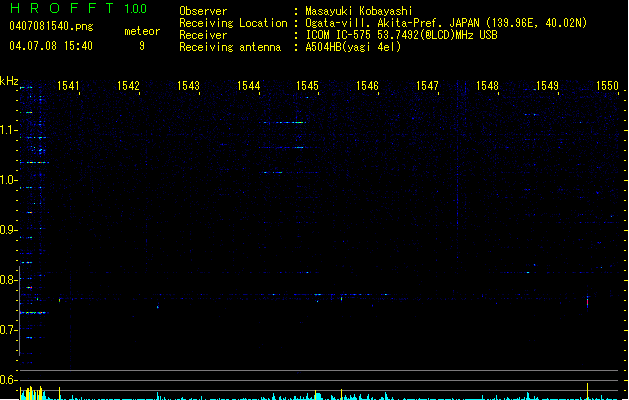Click the 1550 time axis marker
The width and height of the screenshot is (629, 400).
point(607,86)
